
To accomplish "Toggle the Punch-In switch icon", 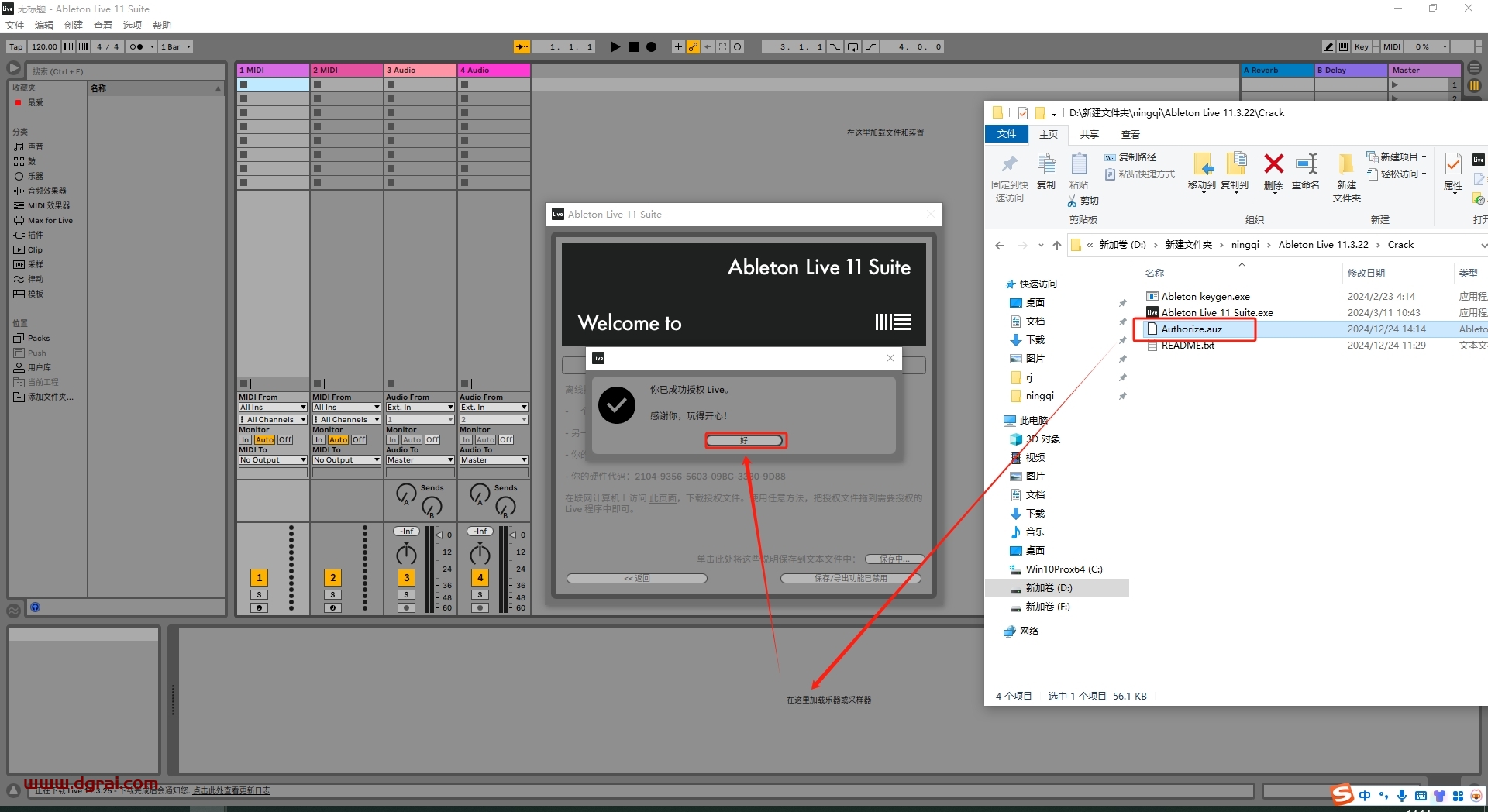I will click(x=835, y=46).
